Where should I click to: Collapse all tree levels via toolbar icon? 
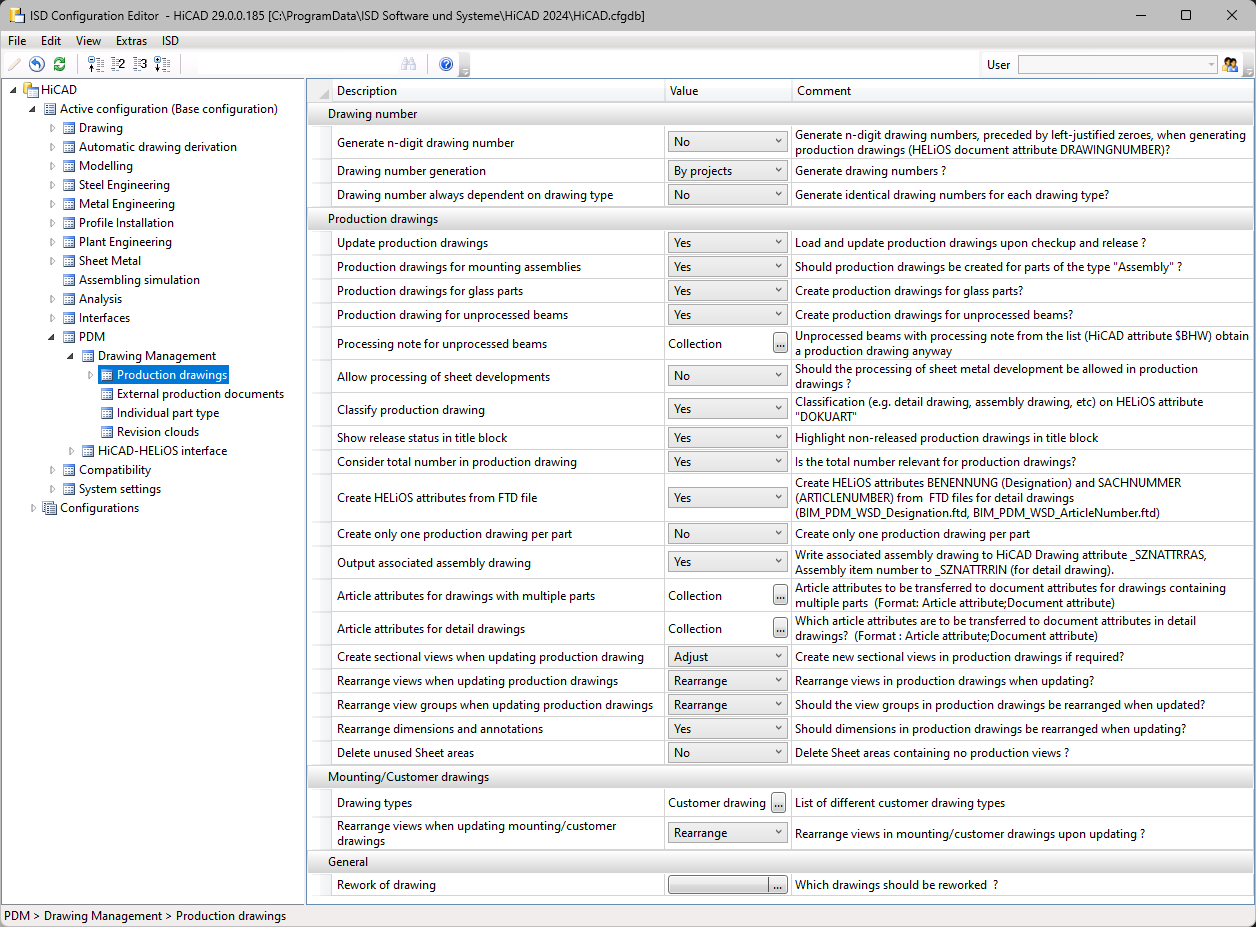(96, 64)
